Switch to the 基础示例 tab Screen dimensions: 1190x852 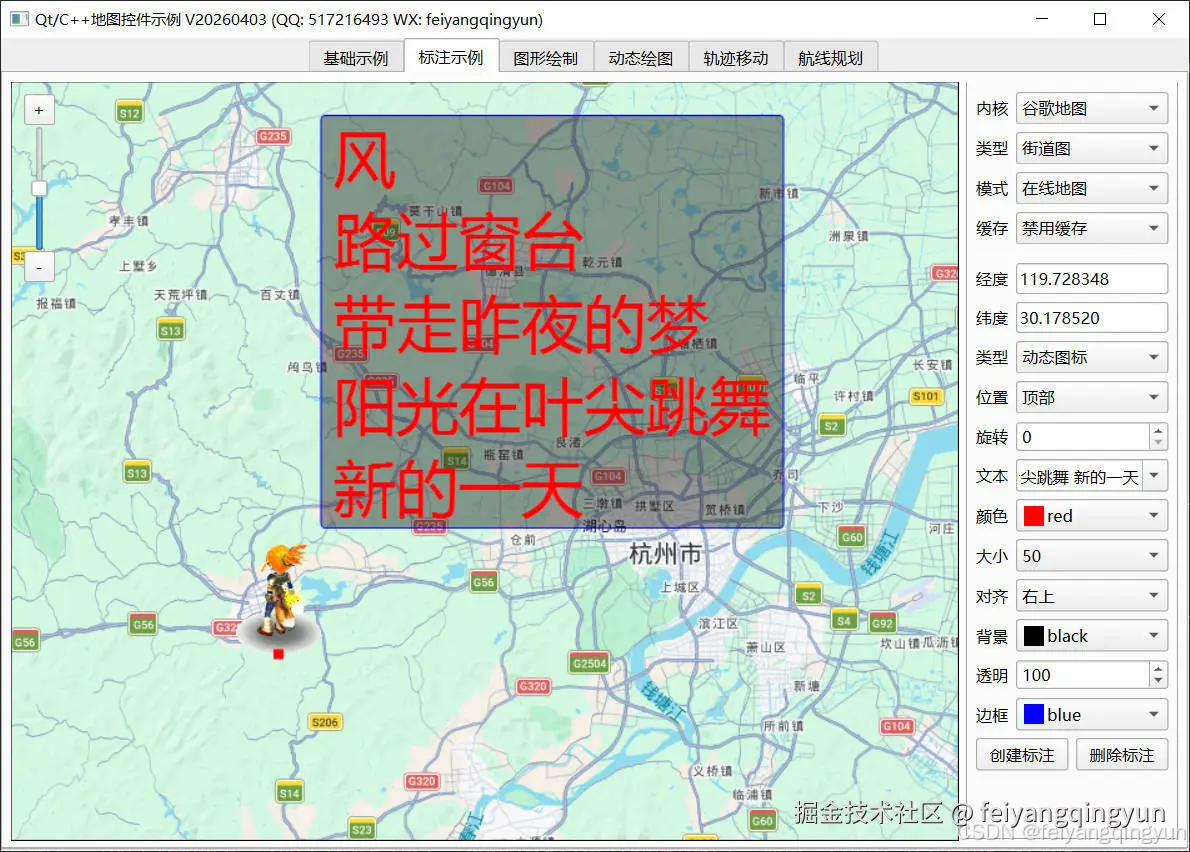tap(356, 57)
